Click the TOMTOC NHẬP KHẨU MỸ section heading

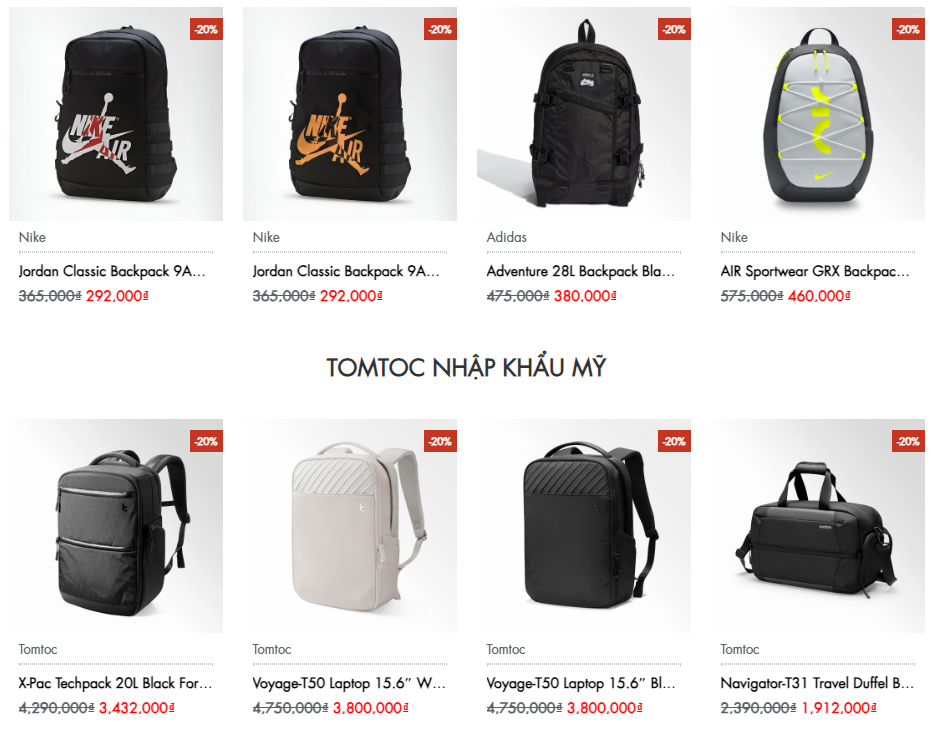click(466, 367)
